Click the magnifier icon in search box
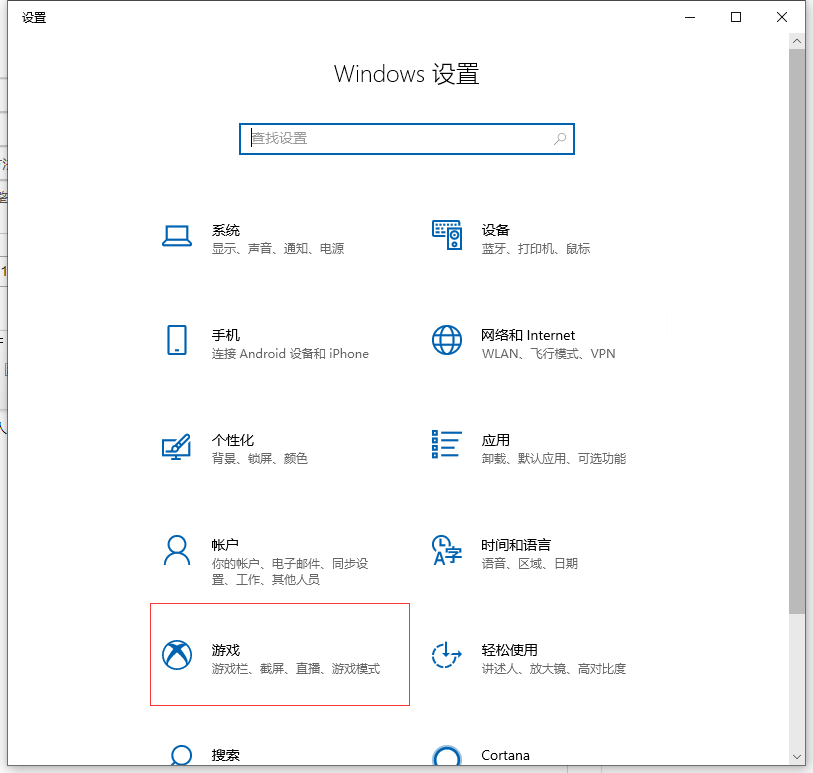813x773 pixels. (x=560, y=139)
